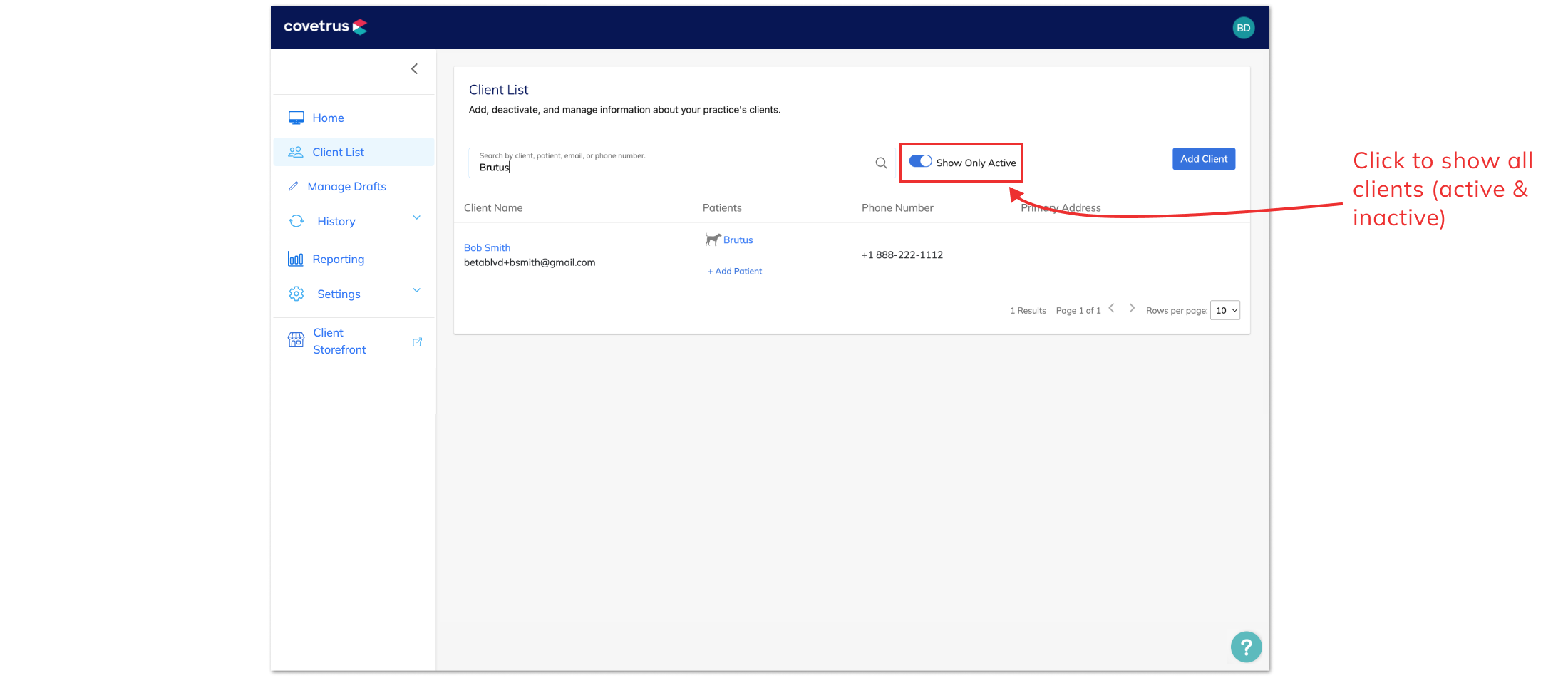Click the Patients column header
Screen dimensions: 1568x683
pyautogui.click(x=722, y=207)
